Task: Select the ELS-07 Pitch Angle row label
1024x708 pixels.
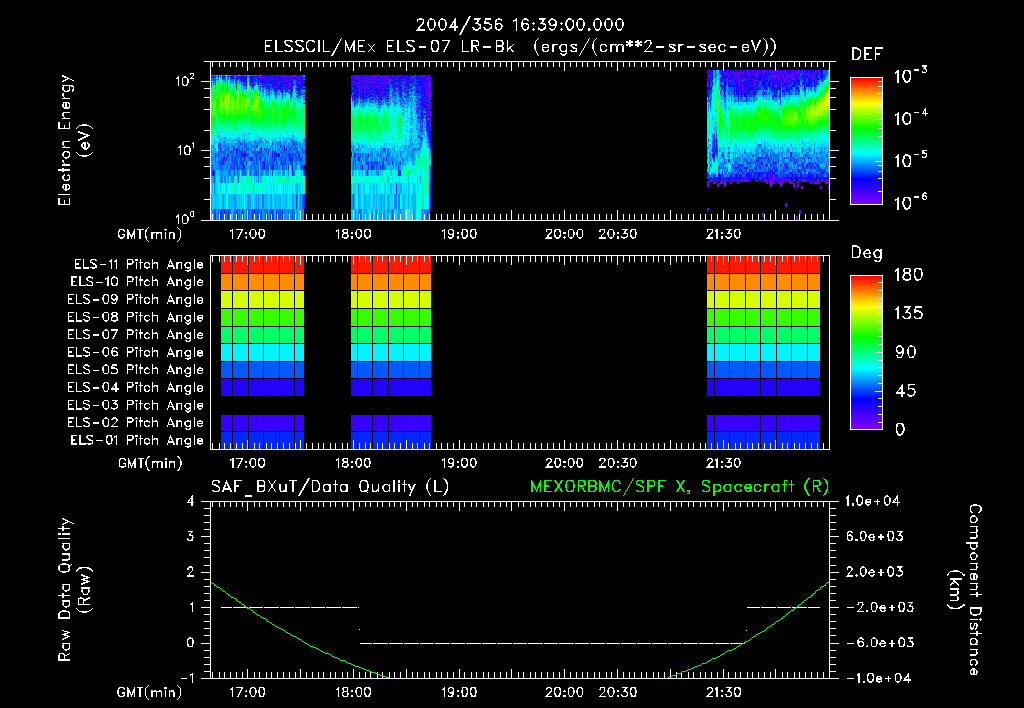Action: coord(136,335)
